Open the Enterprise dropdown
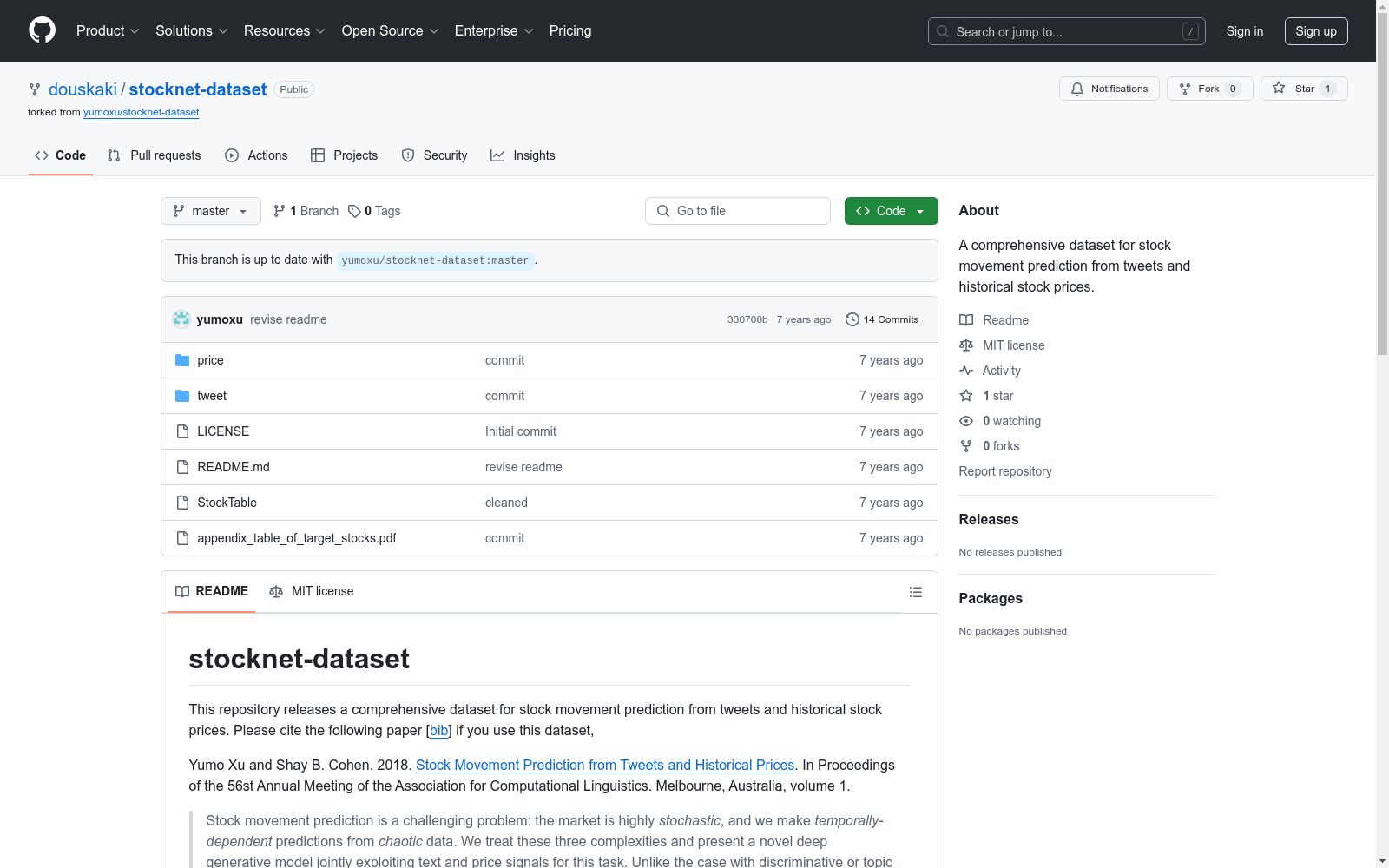The height and width of the screenshot is (868, 1389). point(494,31)
